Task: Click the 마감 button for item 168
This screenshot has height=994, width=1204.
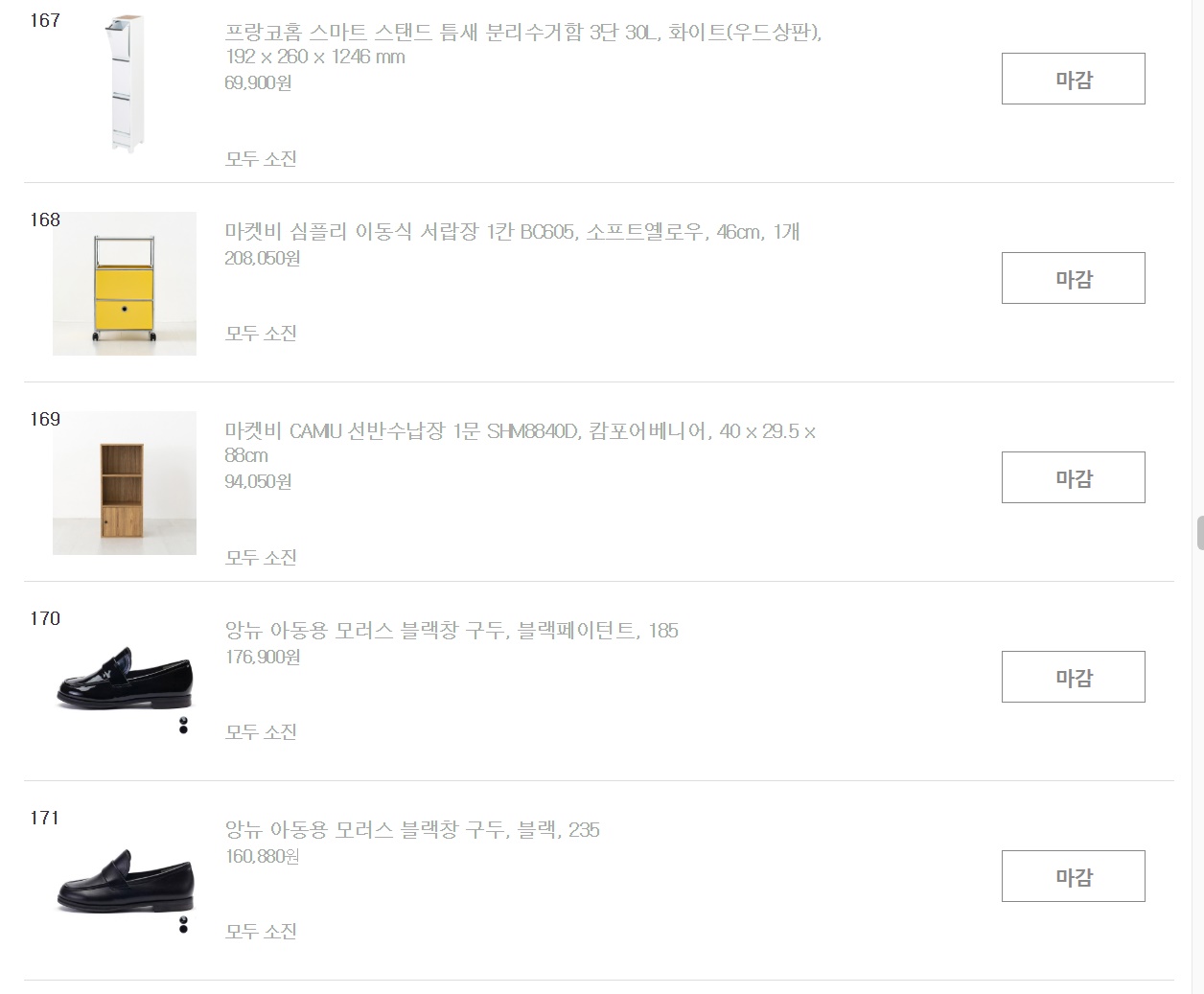Action: 1073,278
